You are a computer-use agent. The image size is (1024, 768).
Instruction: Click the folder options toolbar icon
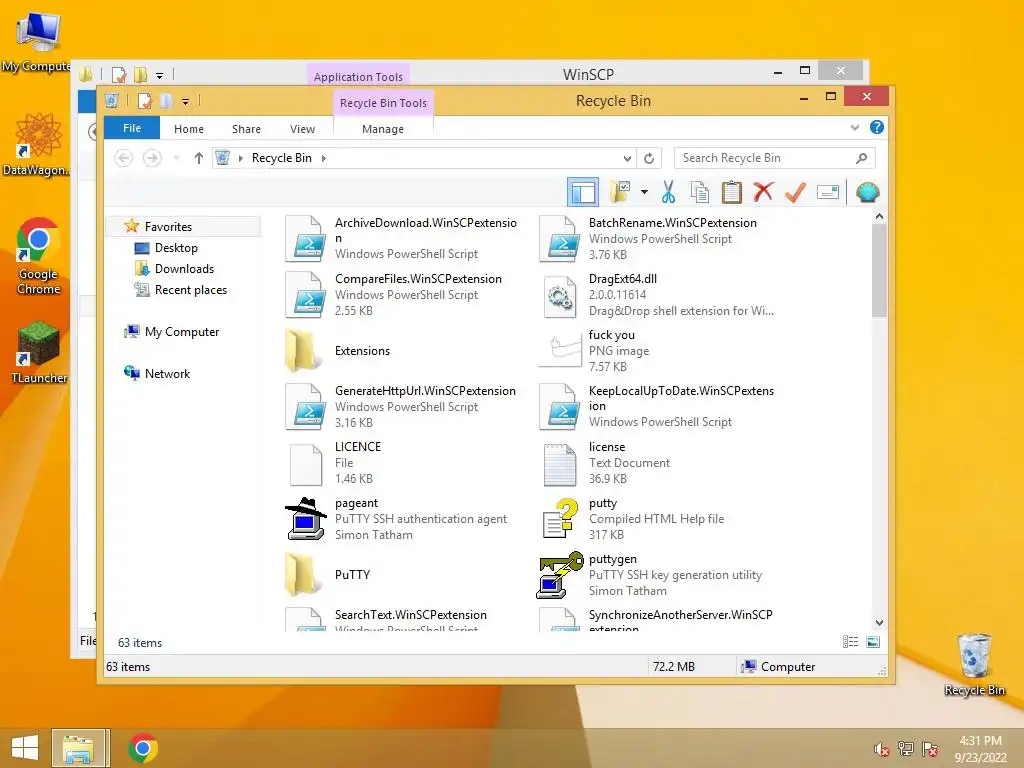point(620,192)
